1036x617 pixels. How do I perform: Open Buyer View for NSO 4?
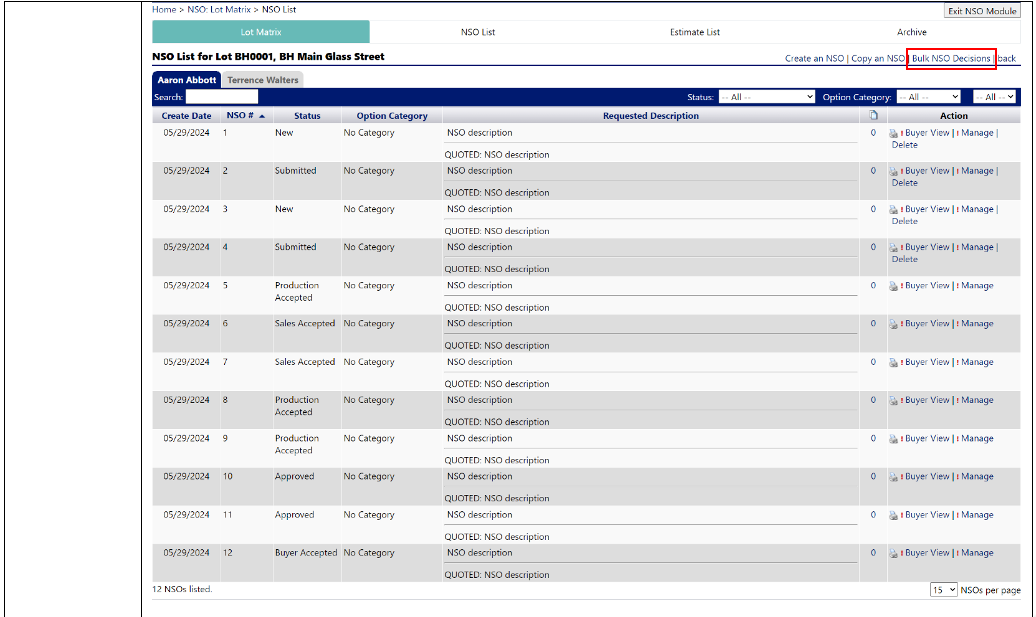[x=927, y=247]
